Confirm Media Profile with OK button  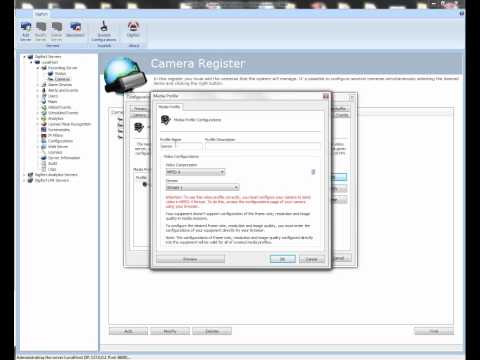tap(283, 259)
